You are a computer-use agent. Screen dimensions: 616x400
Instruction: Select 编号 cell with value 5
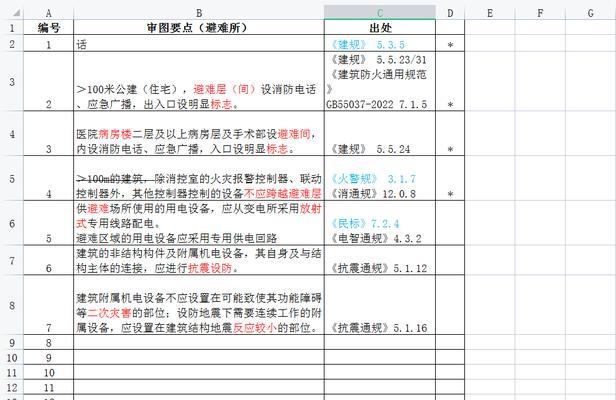49,223
